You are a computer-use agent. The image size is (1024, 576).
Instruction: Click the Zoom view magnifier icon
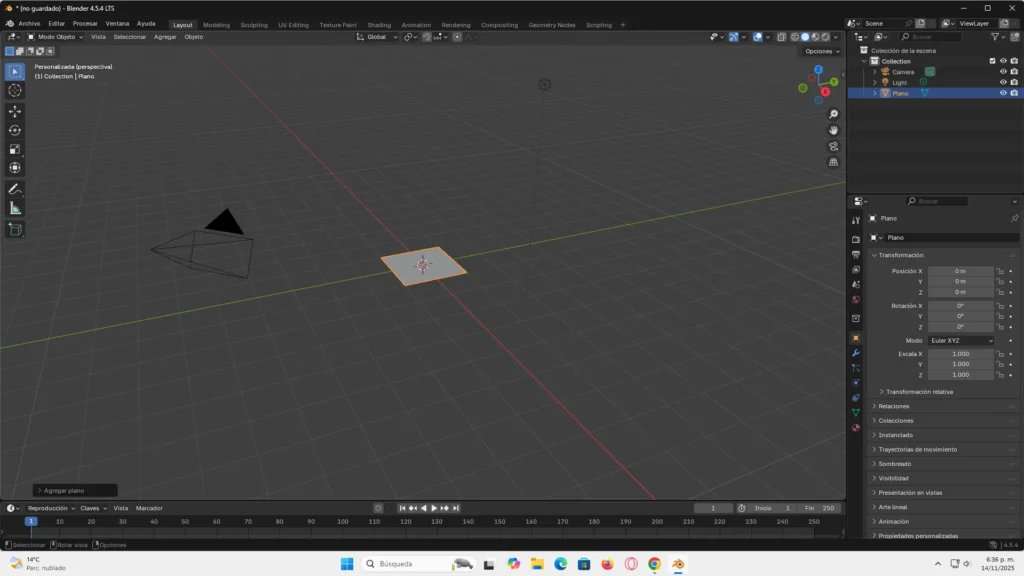click(x=833, y=114)
